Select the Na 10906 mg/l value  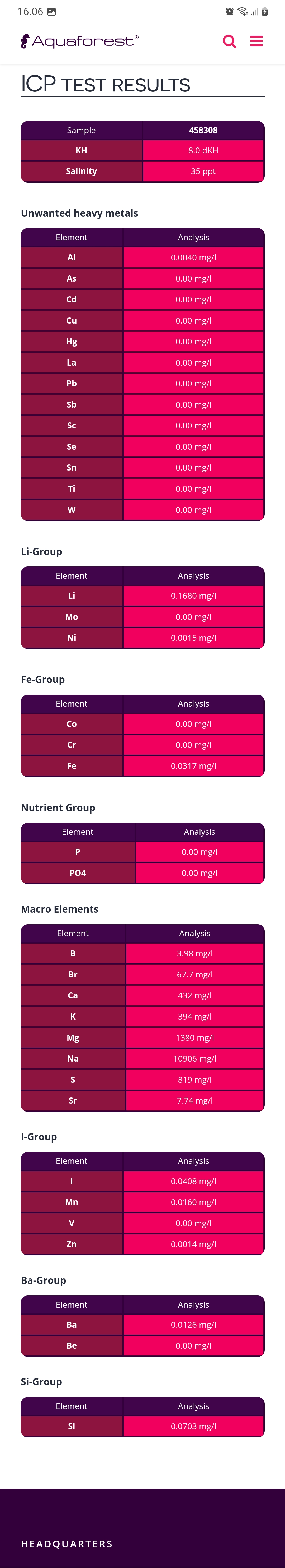point(194,1059)
